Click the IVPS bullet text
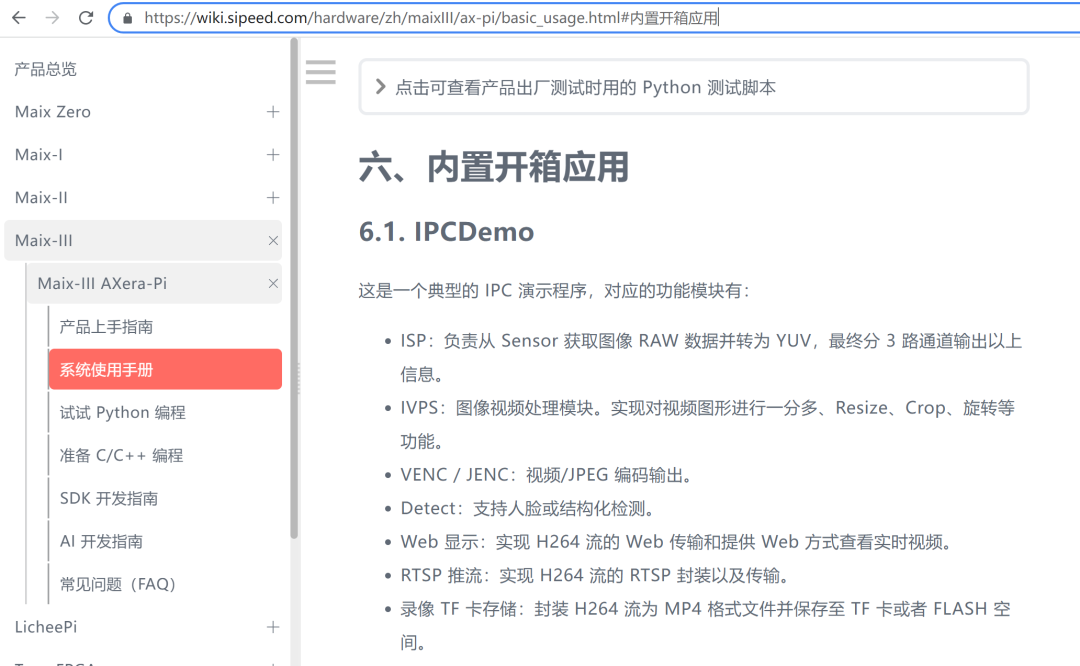The height and width of the screenshot is (666, 1080). coord(707,424)
